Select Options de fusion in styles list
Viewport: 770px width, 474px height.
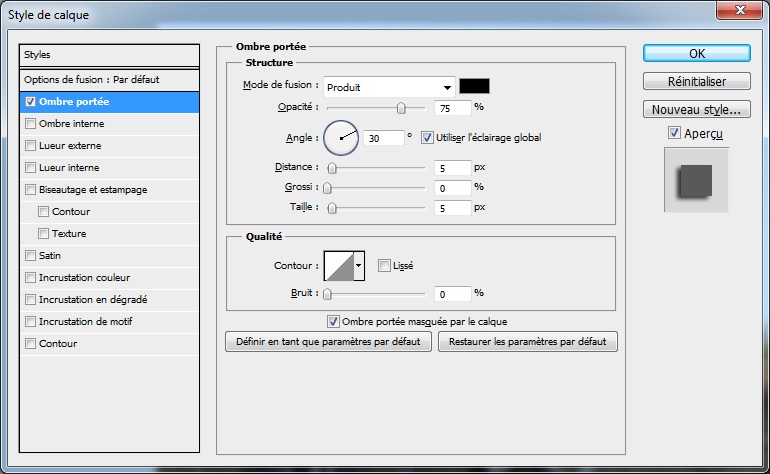point(92,79)
